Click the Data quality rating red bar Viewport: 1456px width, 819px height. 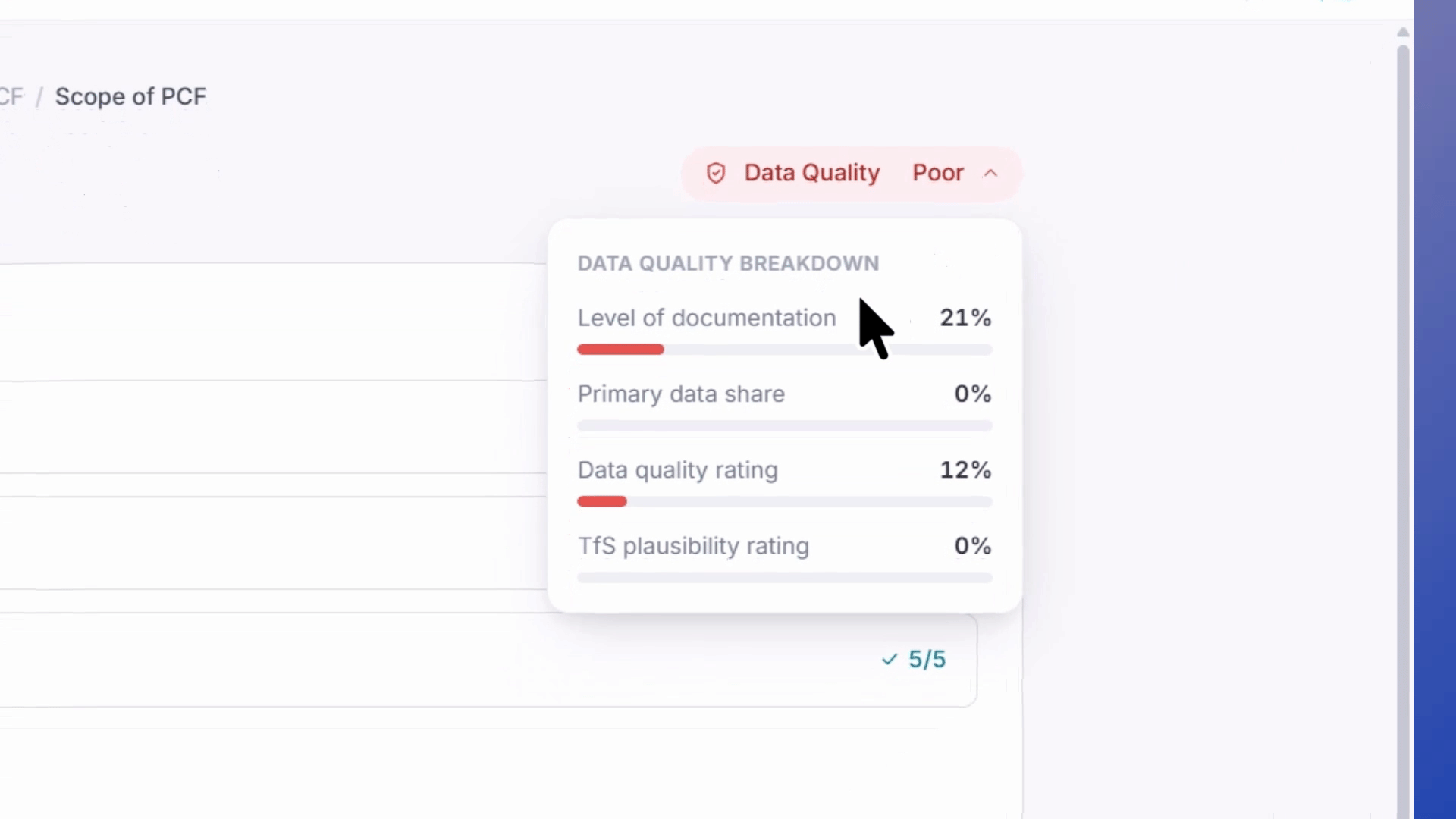[602, 501]
